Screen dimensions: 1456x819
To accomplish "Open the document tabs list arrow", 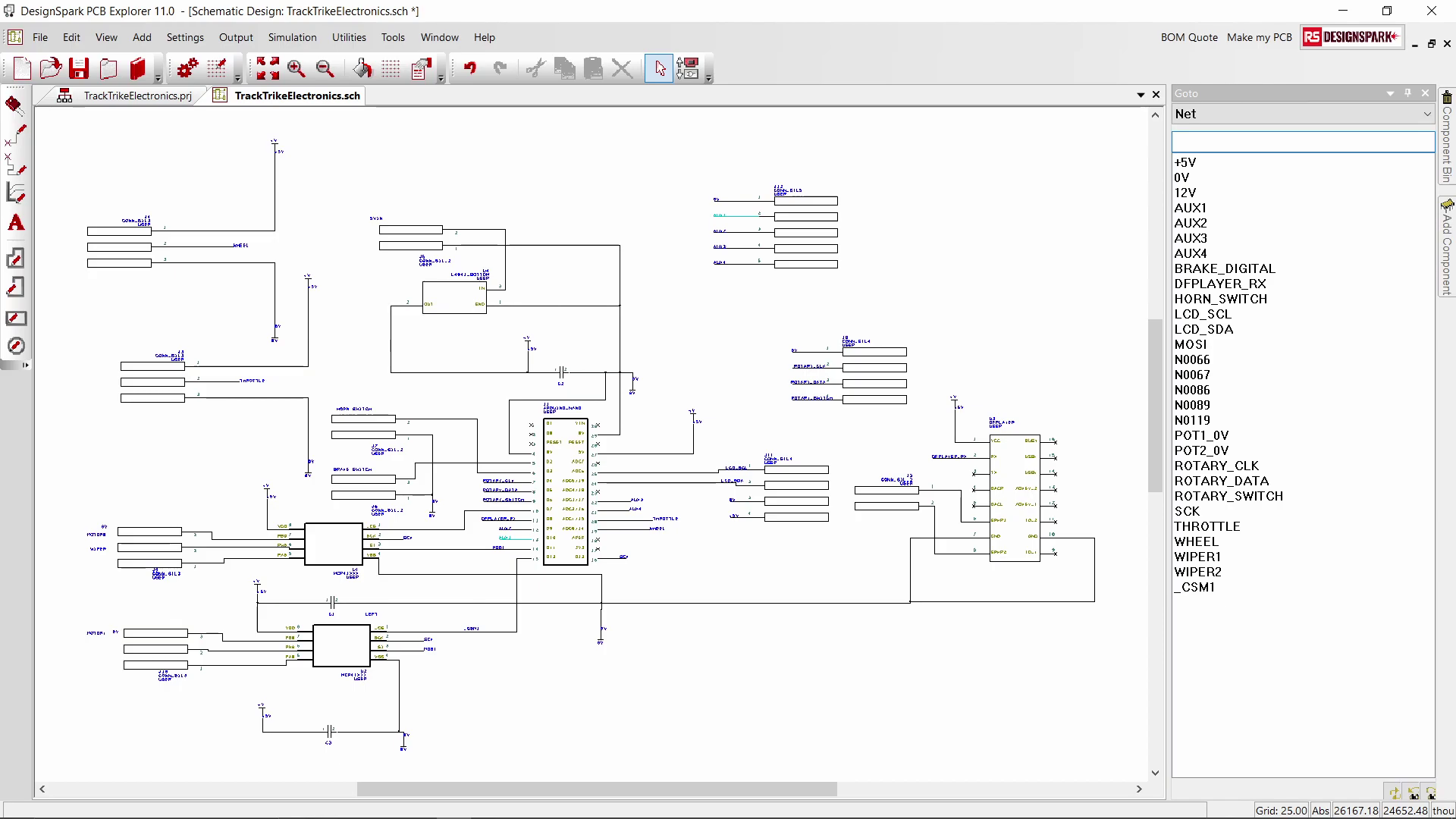I will (x=1141, y=95).
